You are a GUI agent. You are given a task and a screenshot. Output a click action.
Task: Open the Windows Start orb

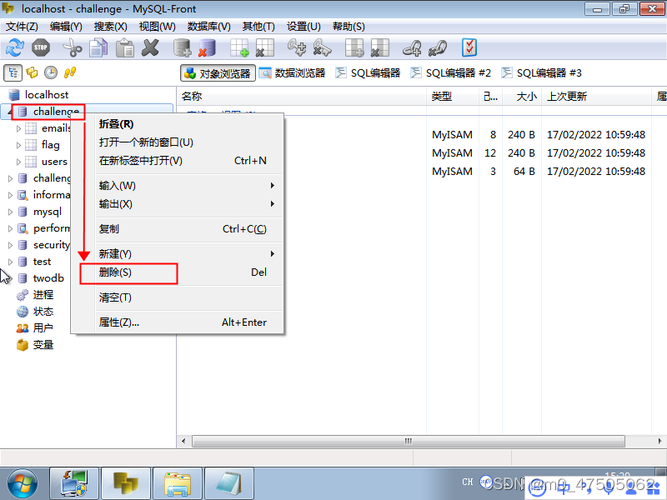point(22,483)
